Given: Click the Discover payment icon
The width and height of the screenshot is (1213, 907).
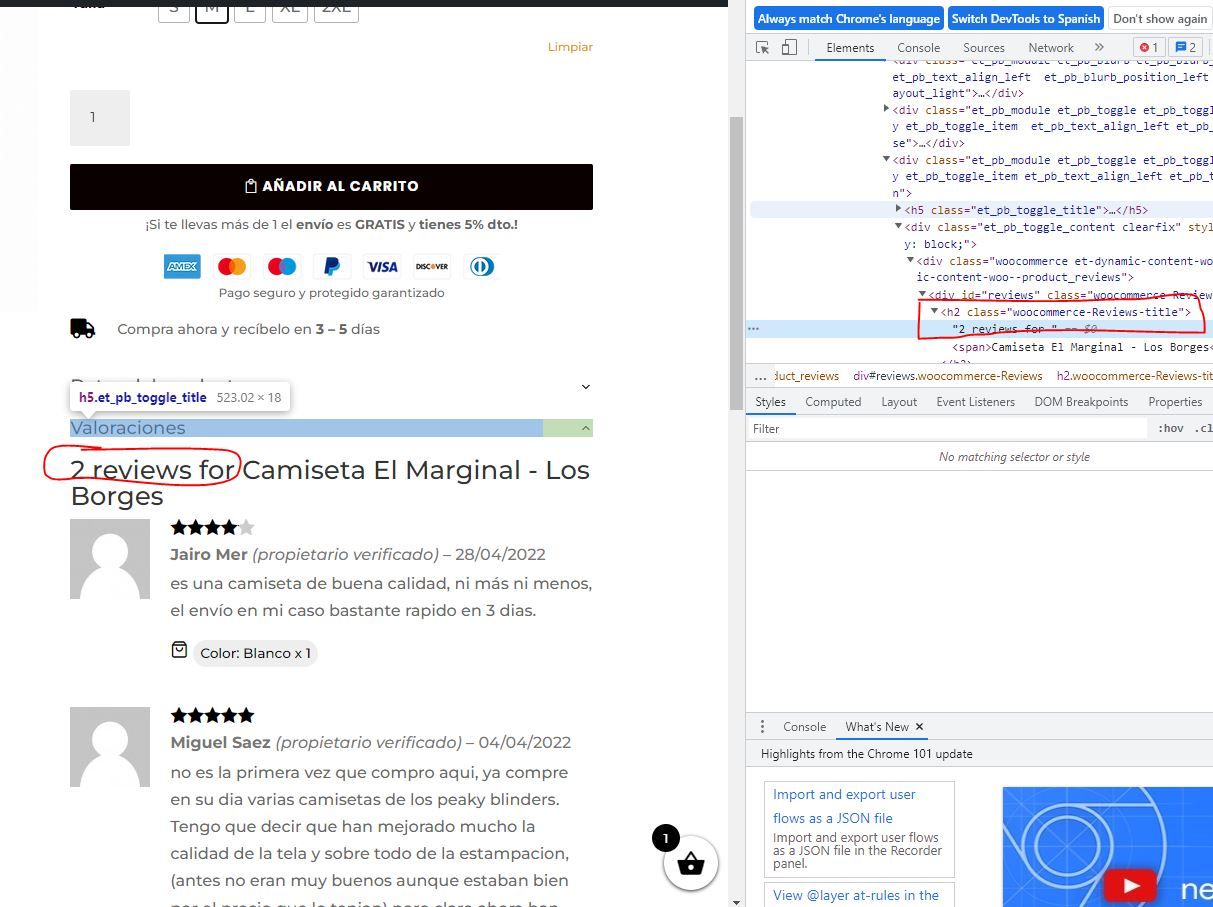Looking at the screenshot, I should [432, 266].
